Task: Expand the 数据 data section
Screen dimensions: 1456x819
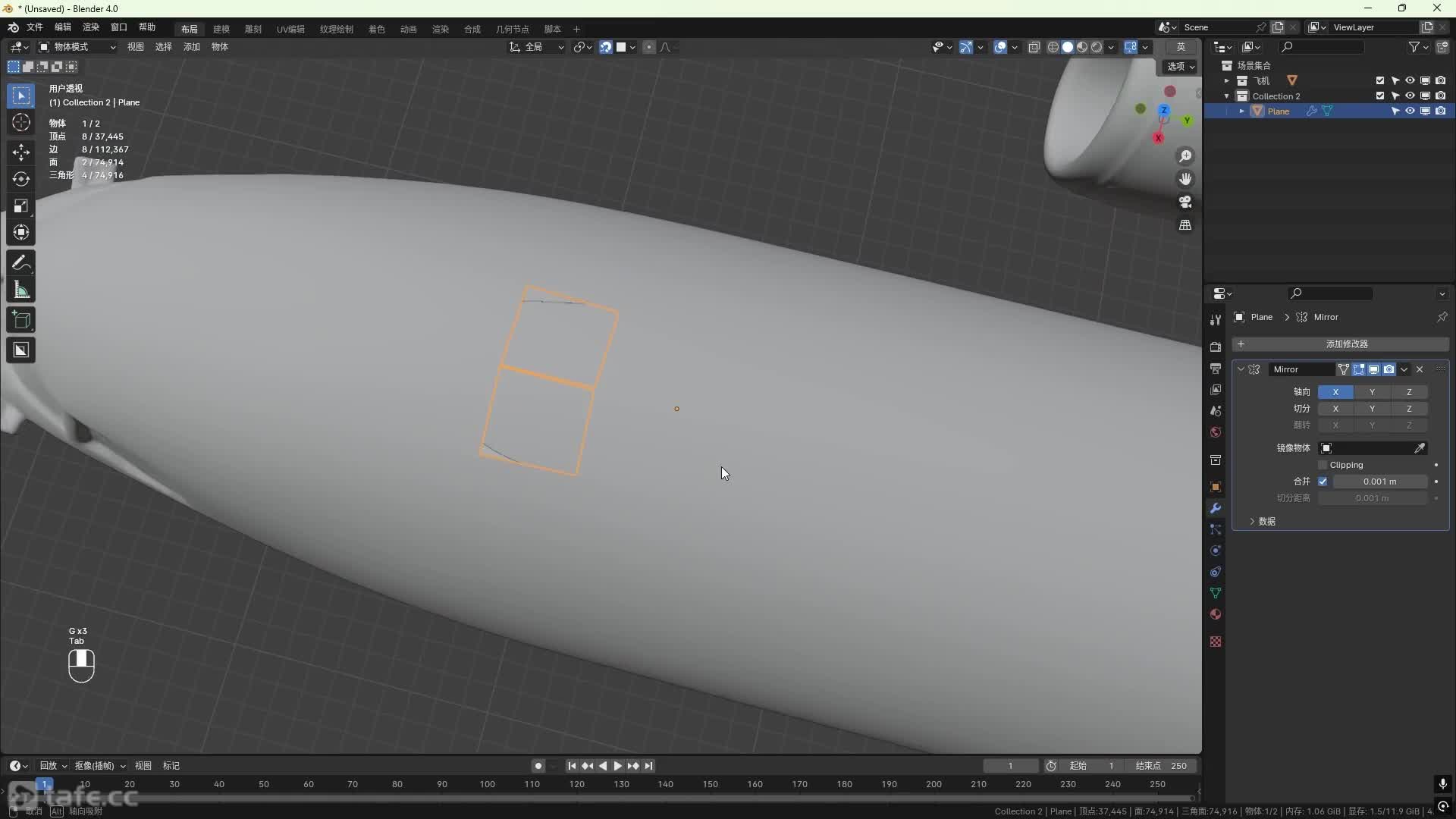Action: point(1266,521)
